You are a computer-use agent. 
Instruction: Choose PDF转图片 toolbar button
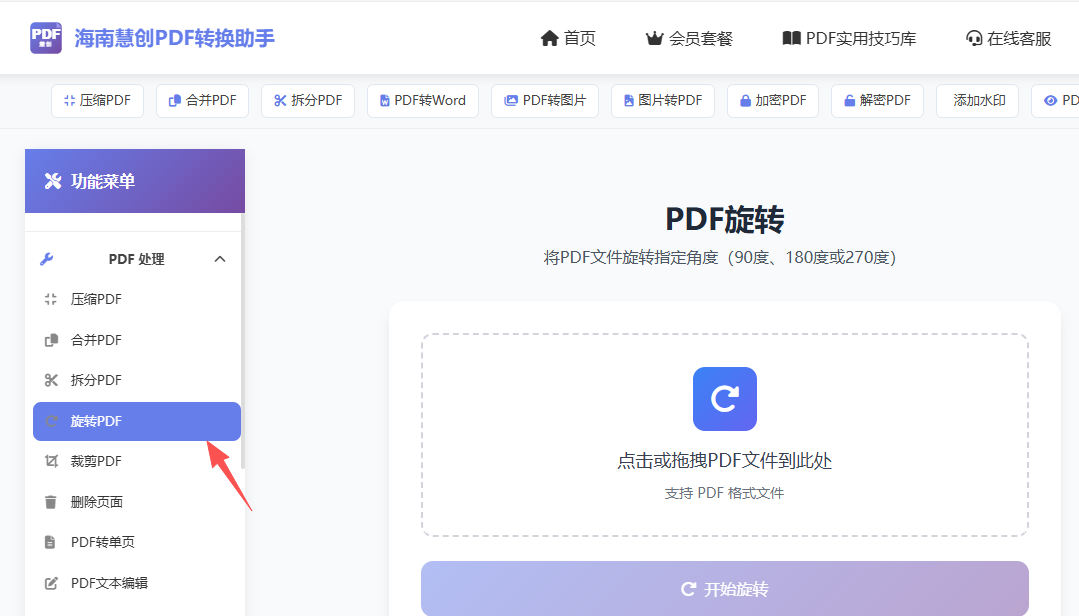point(545,100)
